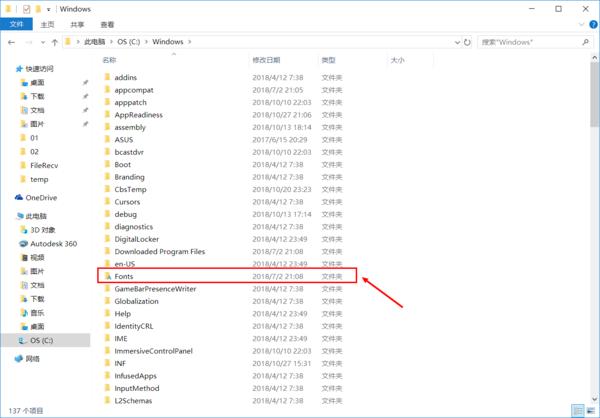This screenshot has height=418, width=600.
Task: Select the Boot folder icon
Action: click(108, 164)
